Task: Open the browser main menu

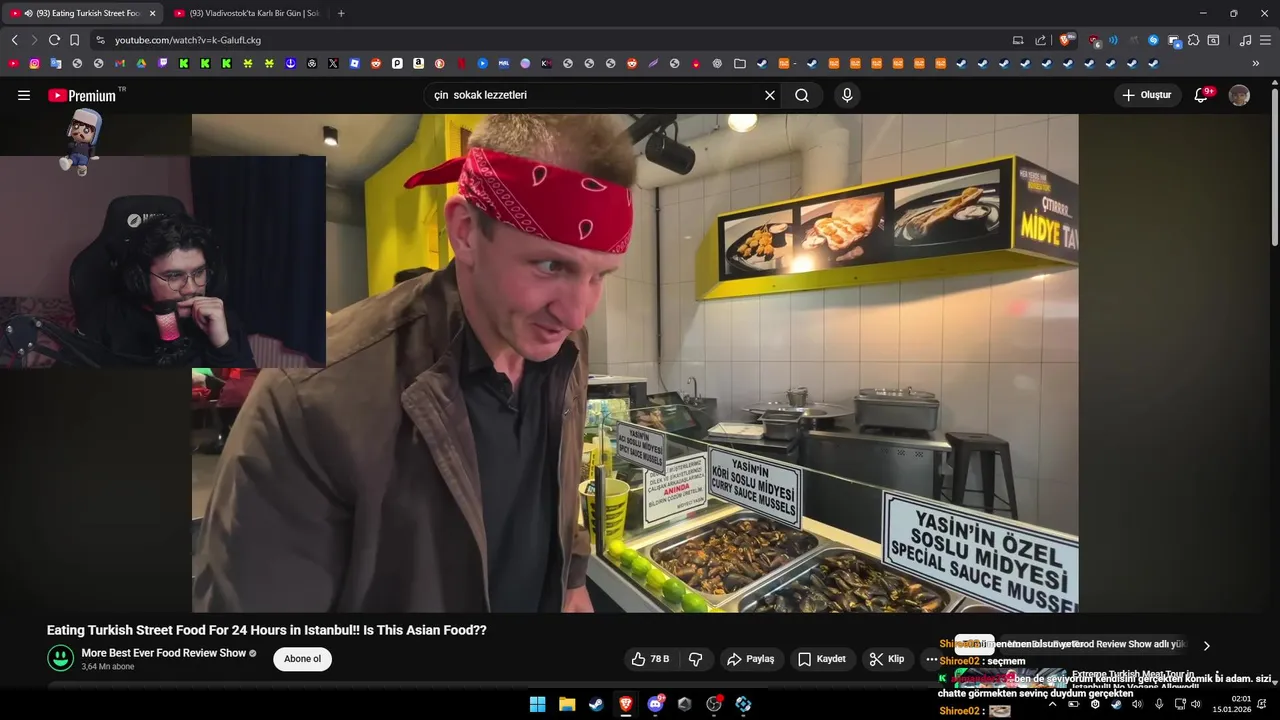Action: [1265, 40]
